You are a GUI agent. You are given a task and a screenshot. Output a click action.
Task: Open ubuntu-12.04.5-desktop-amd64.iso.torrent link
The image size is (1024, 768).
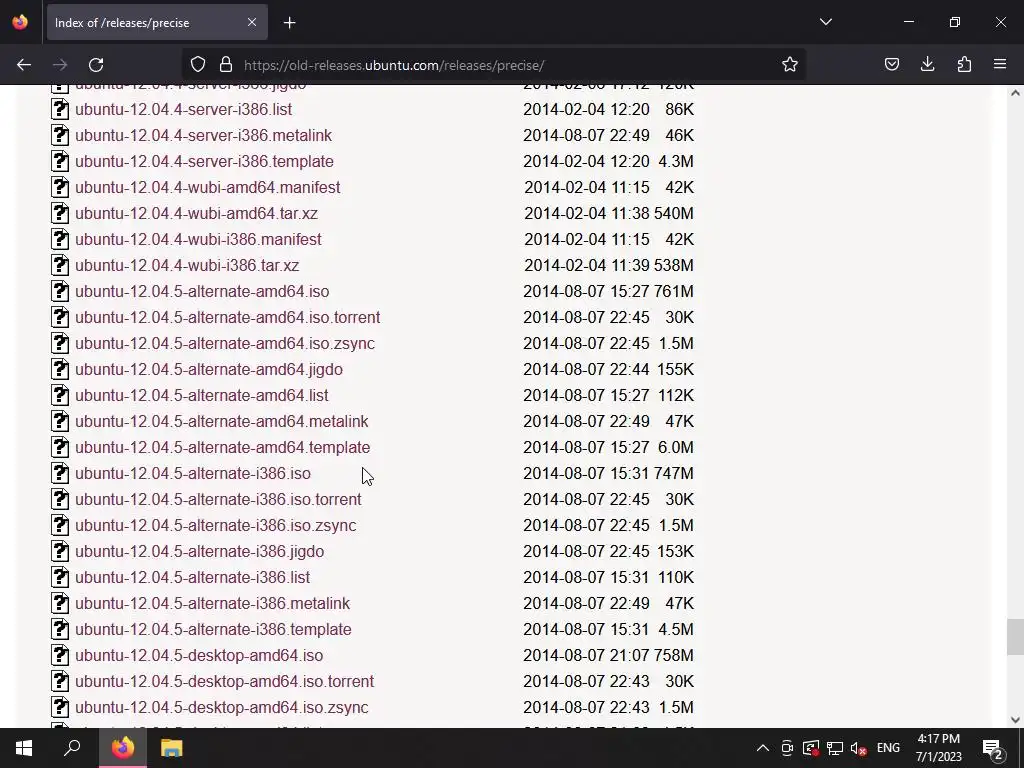[x=225, y=682]
